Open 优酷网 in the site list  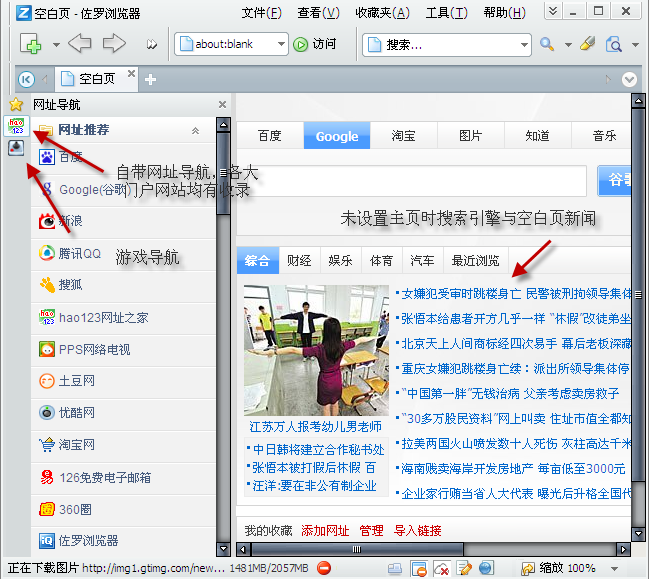(124, 413)
